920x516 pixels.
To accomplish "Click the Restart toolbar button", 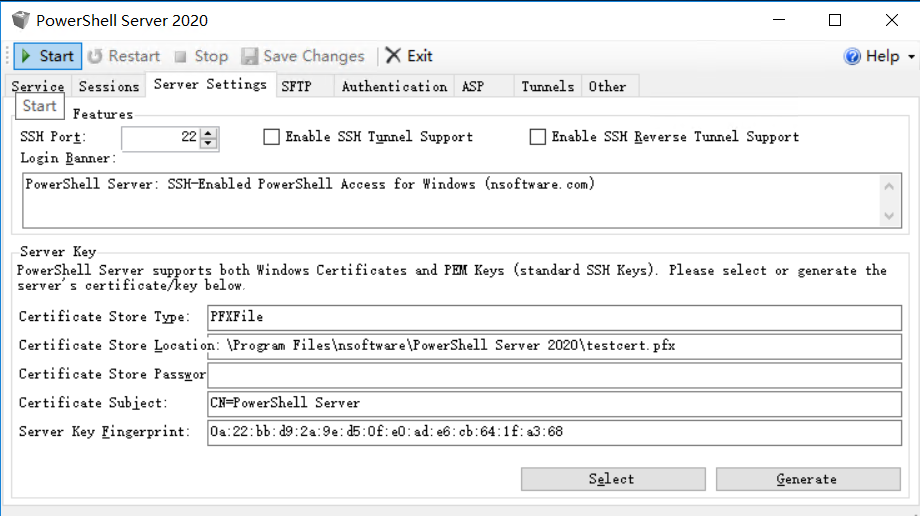I will click(x=124, y=56).
